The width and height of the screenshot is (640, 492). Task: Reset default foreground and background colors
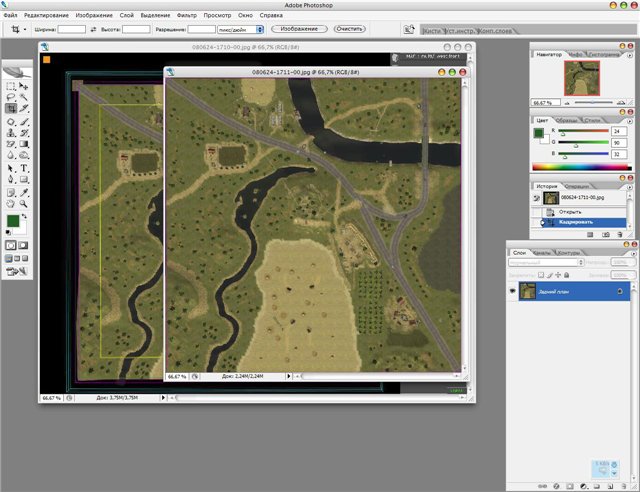8,233
